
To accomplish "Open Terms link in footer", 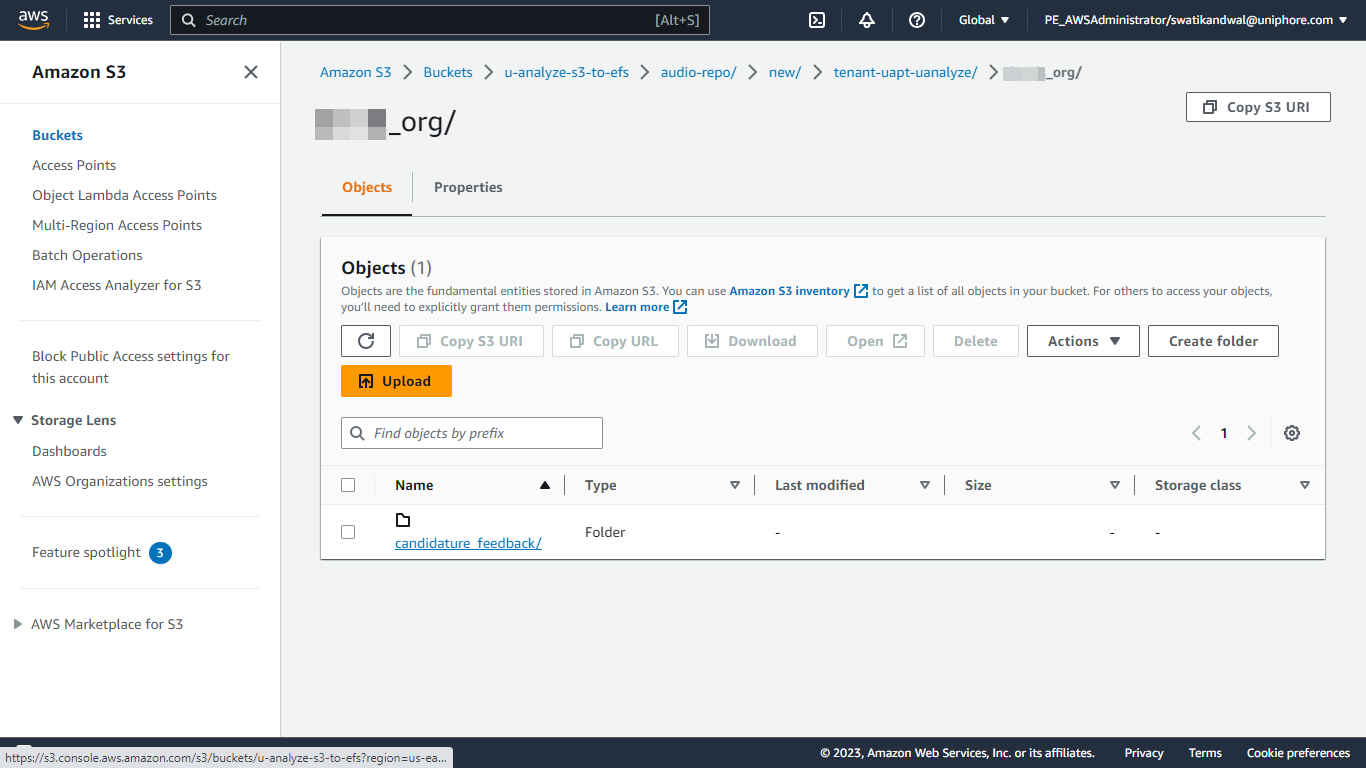I will point(1205,753).
